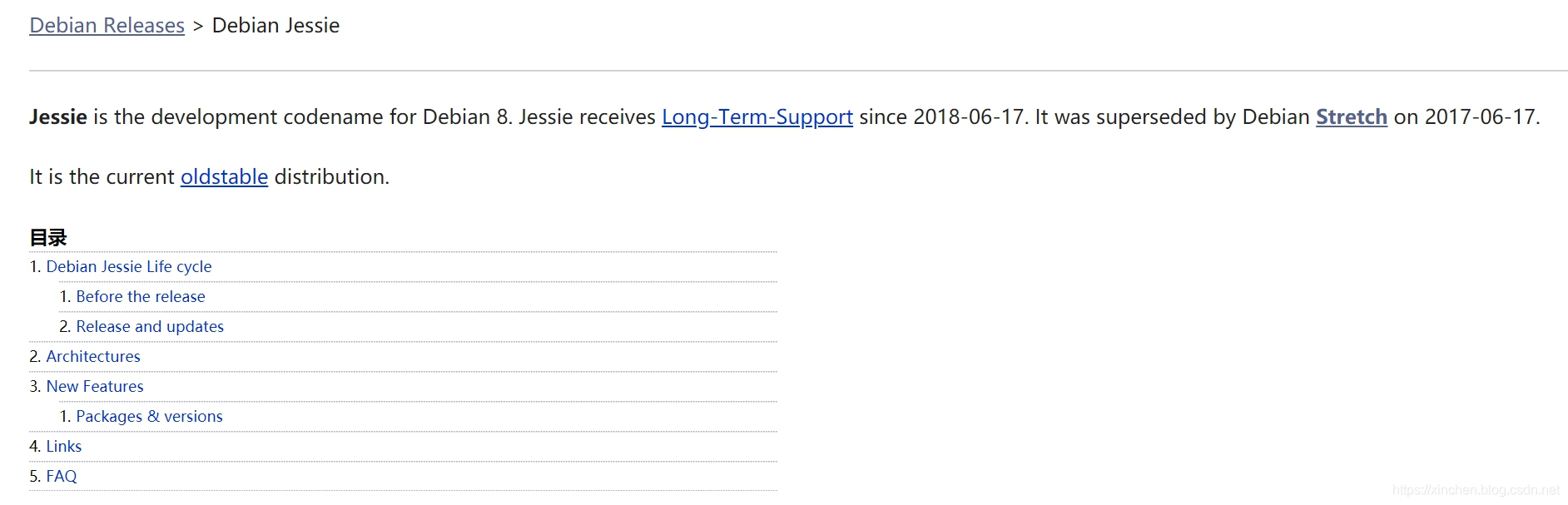The image size is (1568, 505).
Task: Open Release and updates contents entry
Action: pos(150,327)
